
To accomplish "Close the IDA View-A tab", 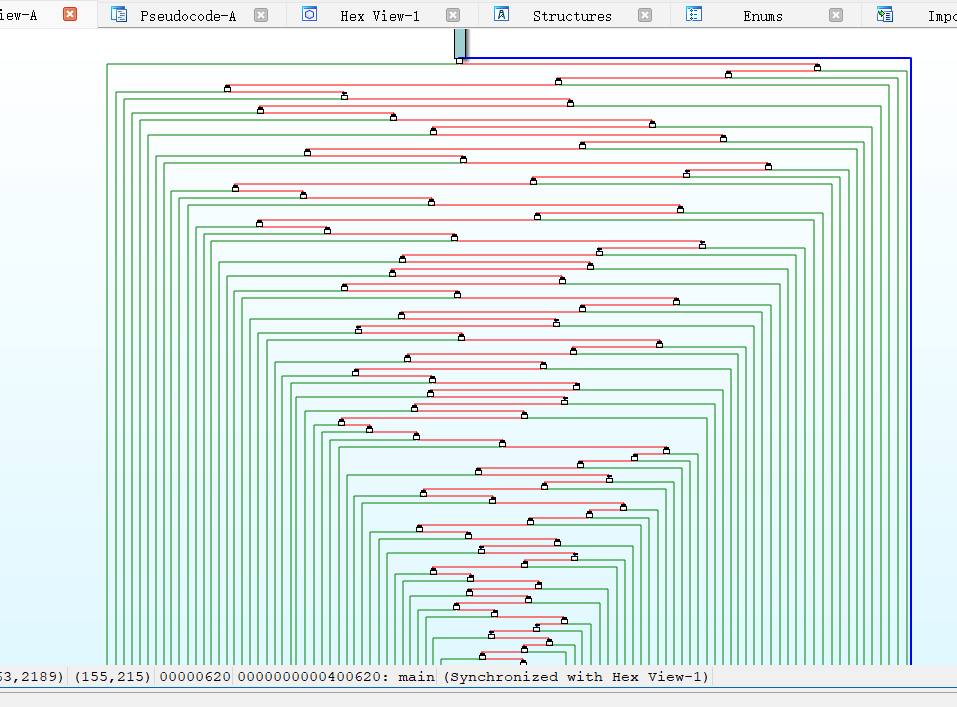I will (70, 15).
